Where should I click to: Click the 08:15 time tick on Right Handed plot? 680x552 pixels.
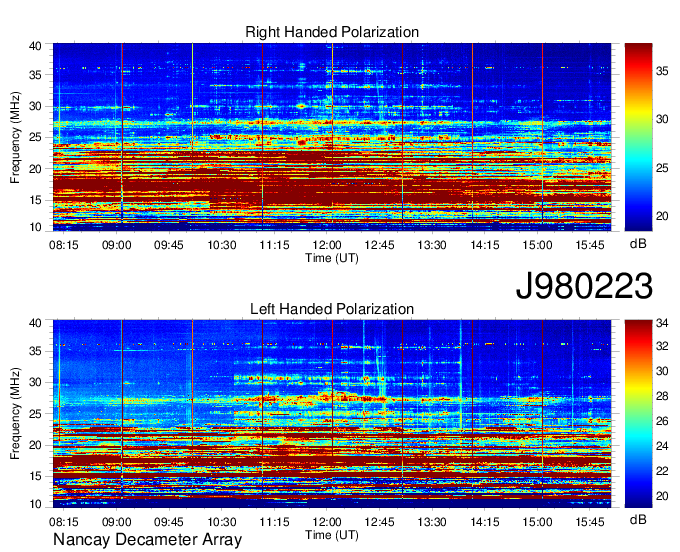coord(64,245)
